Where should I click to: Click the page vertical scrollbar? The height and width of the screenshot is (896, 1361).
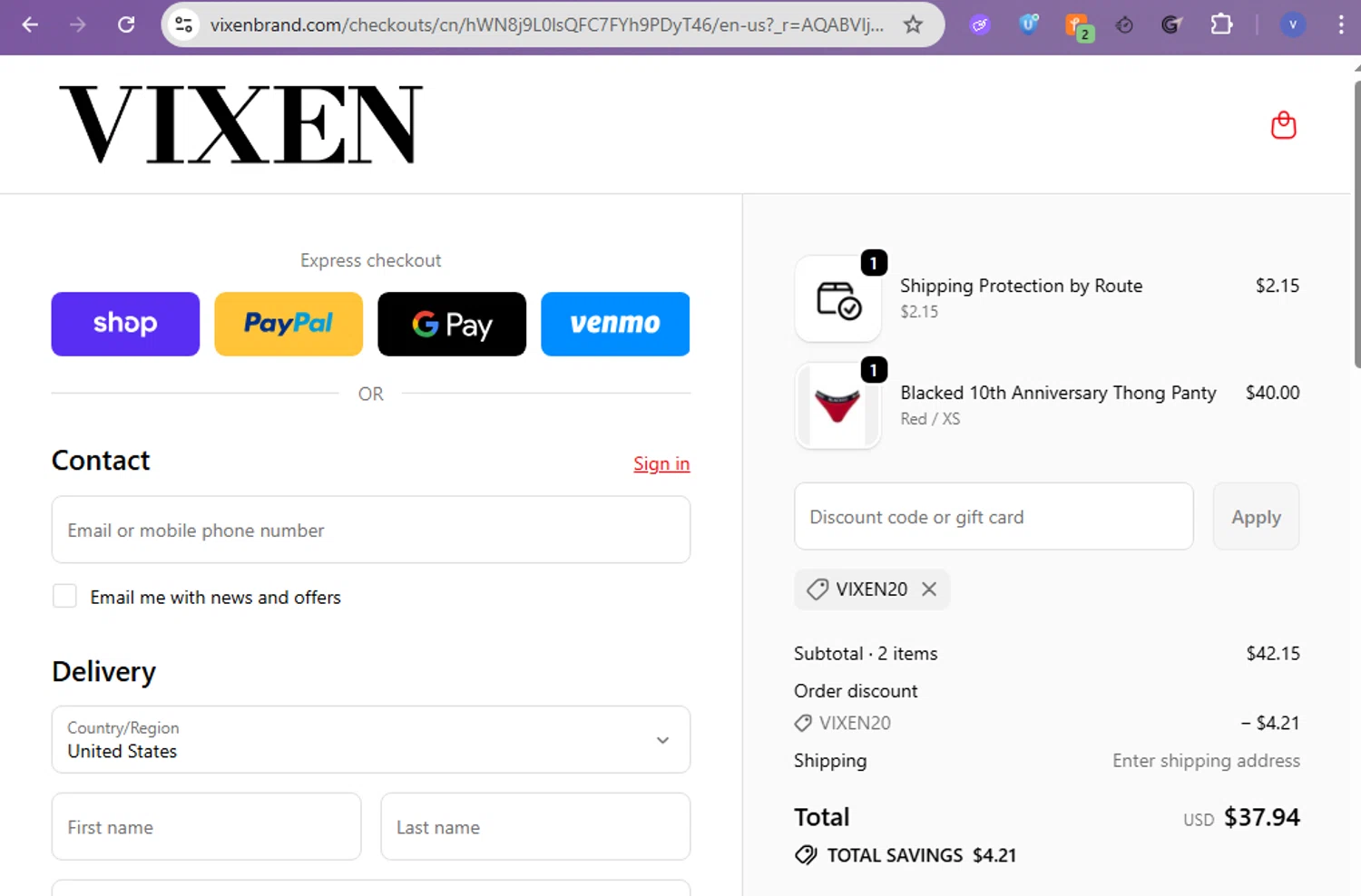click(1356, 227)
